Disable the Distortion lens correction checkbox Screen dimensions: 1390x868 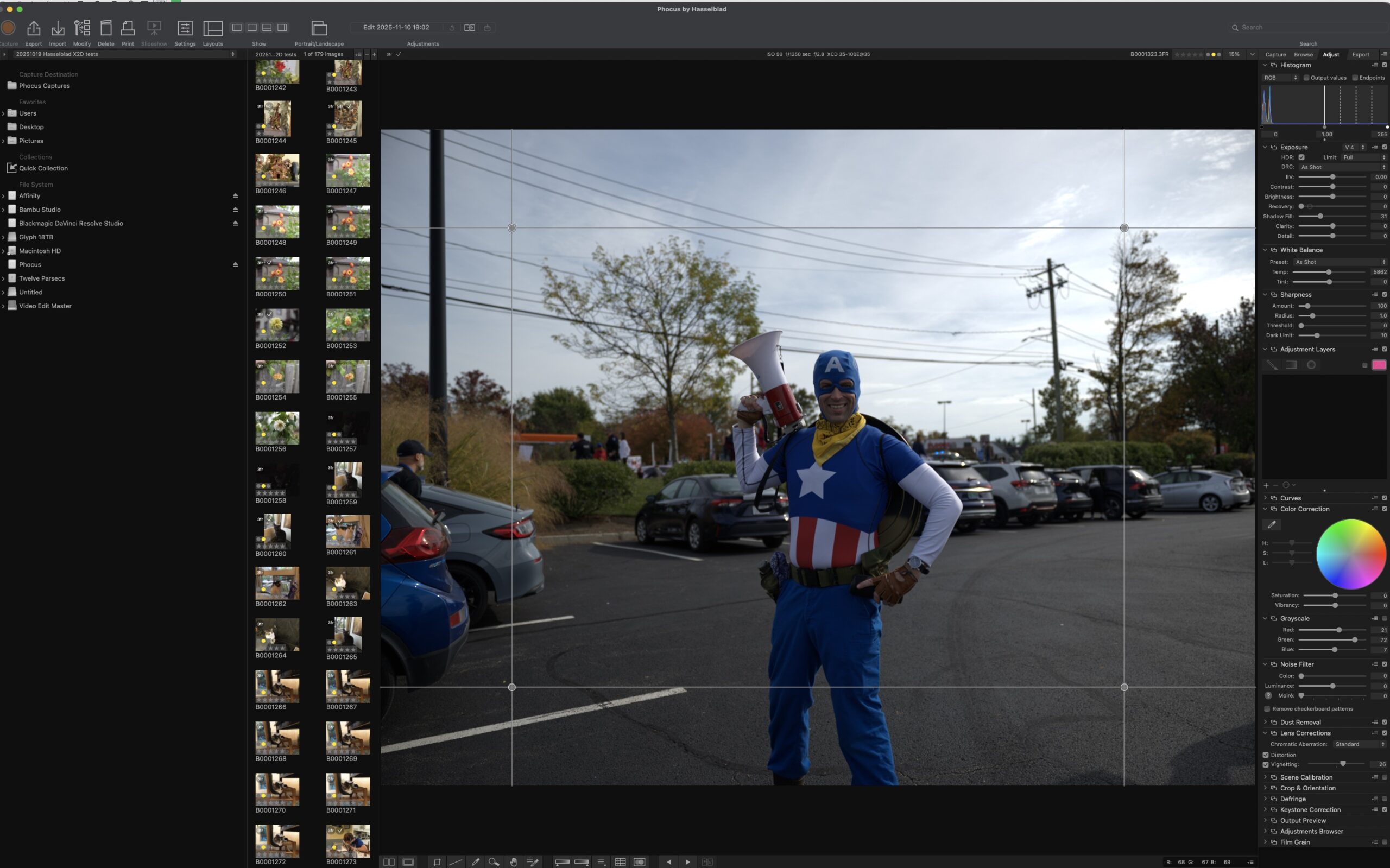pyautogui.click(x=1266, y=755)
